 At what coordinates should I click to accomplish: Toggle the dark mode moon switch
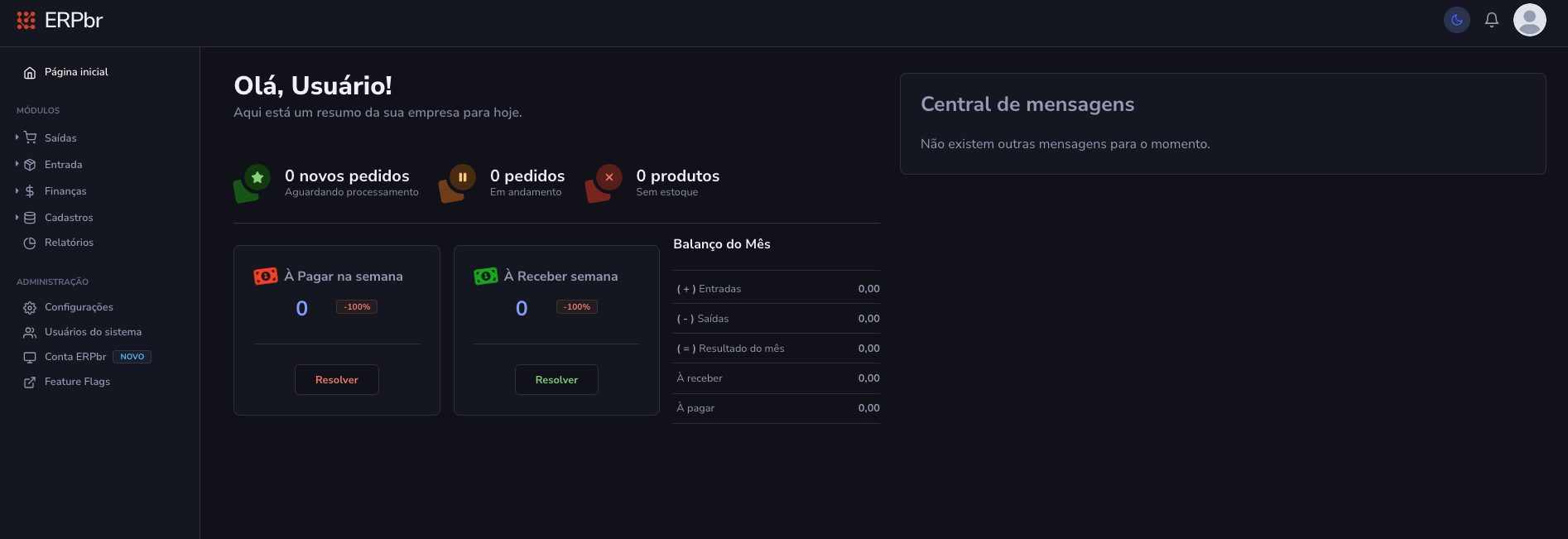click(x=1457, y=20)
